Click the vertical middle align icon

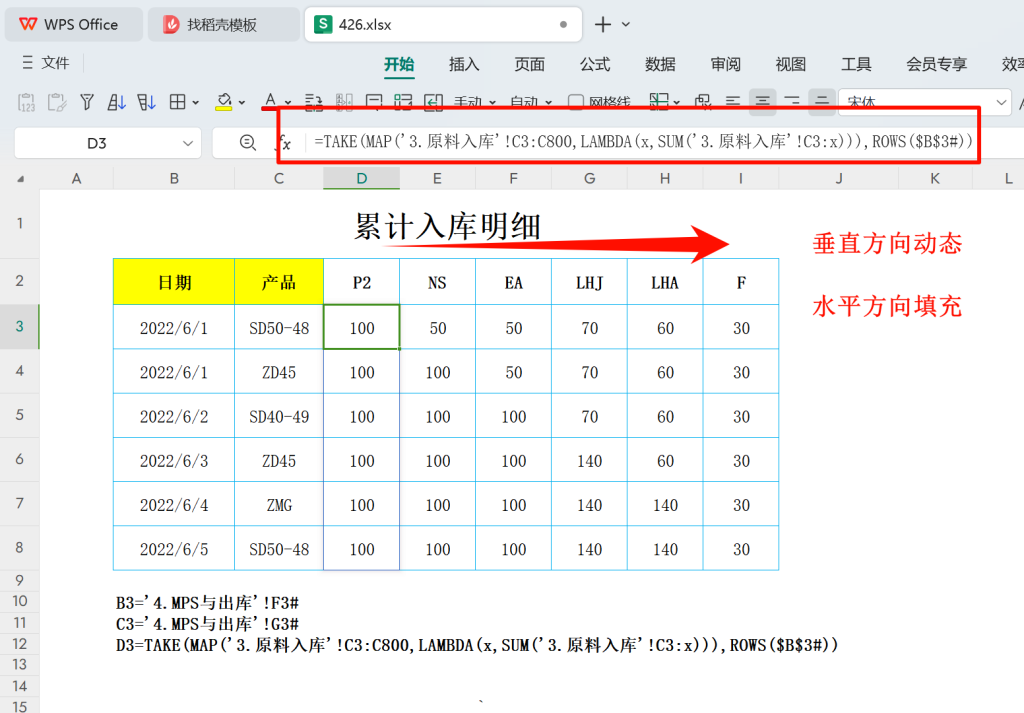822,102
